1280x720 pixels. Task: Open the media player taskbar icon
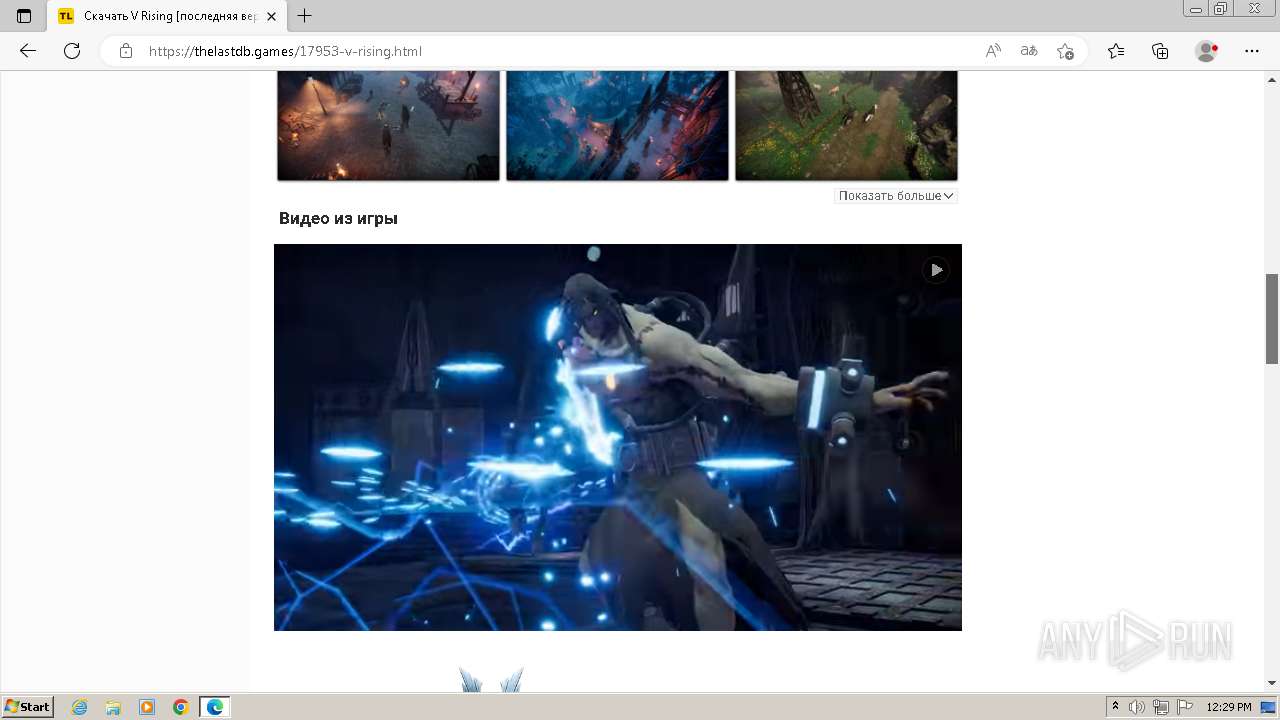tap(147, 707)
